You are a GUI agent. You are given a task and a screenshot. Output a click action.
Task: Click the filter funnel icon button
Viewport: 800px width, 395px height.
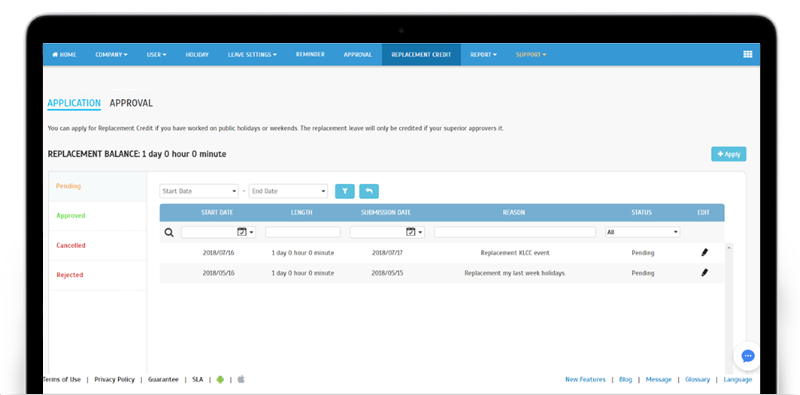tap(345, 191)
